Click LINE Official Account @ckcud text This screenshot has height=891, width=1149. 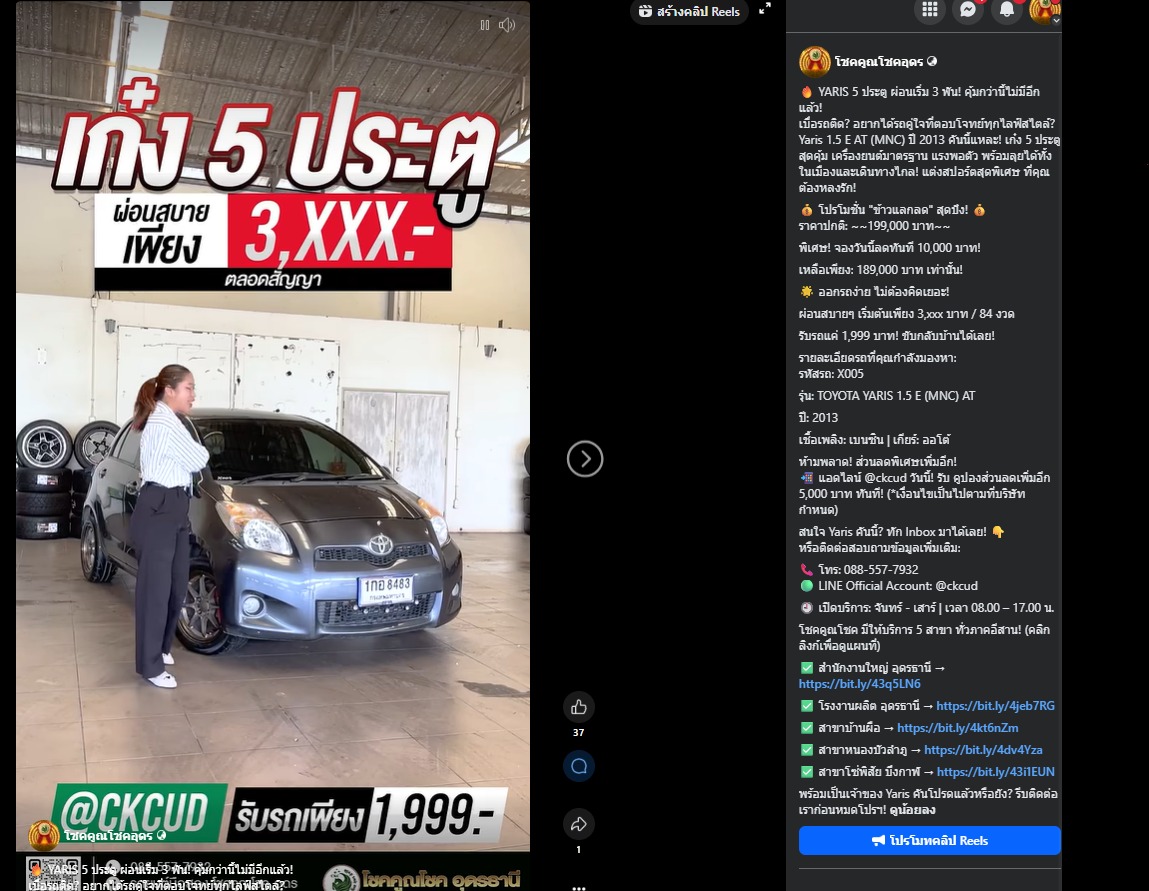(898, 585)
